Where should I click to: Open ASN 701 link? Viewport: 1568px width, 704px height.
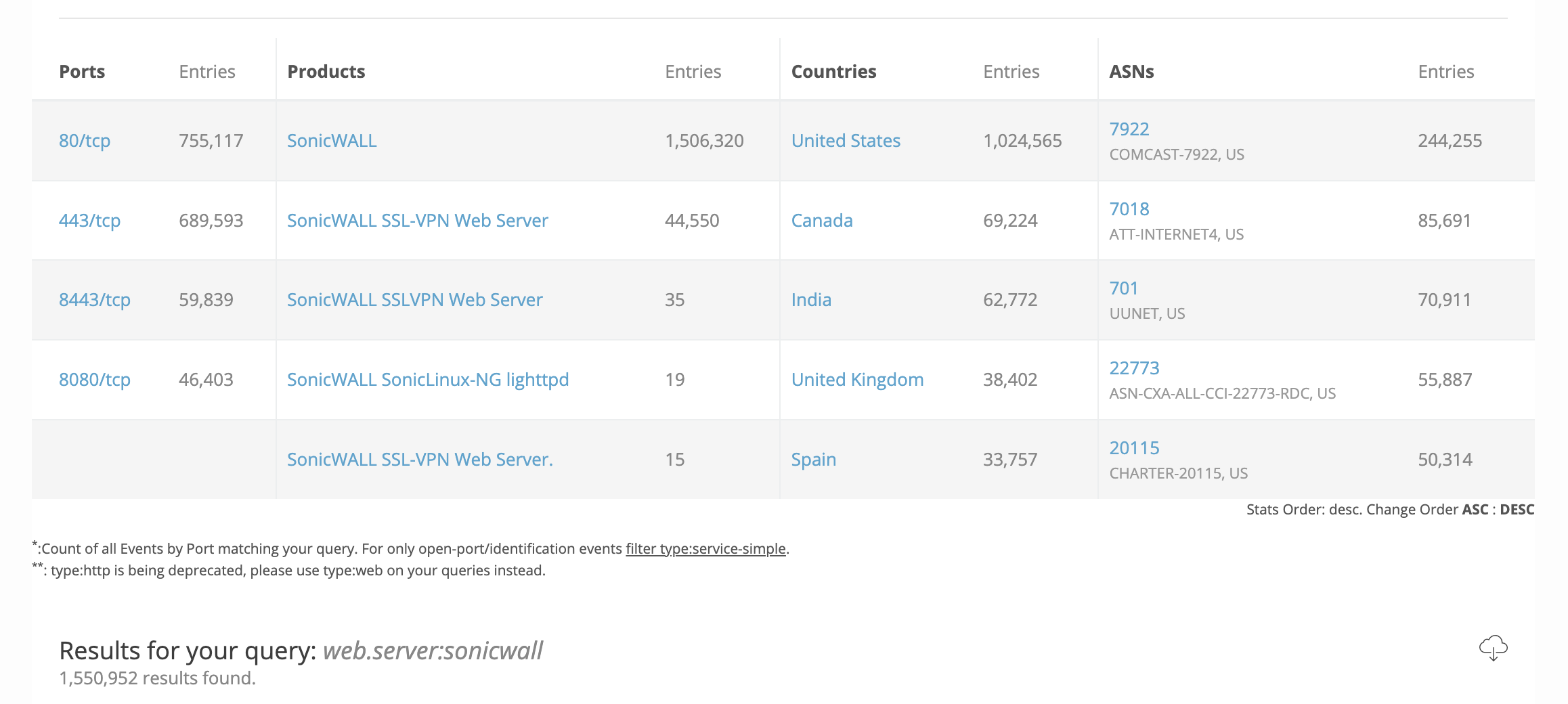click(1124, 288)
